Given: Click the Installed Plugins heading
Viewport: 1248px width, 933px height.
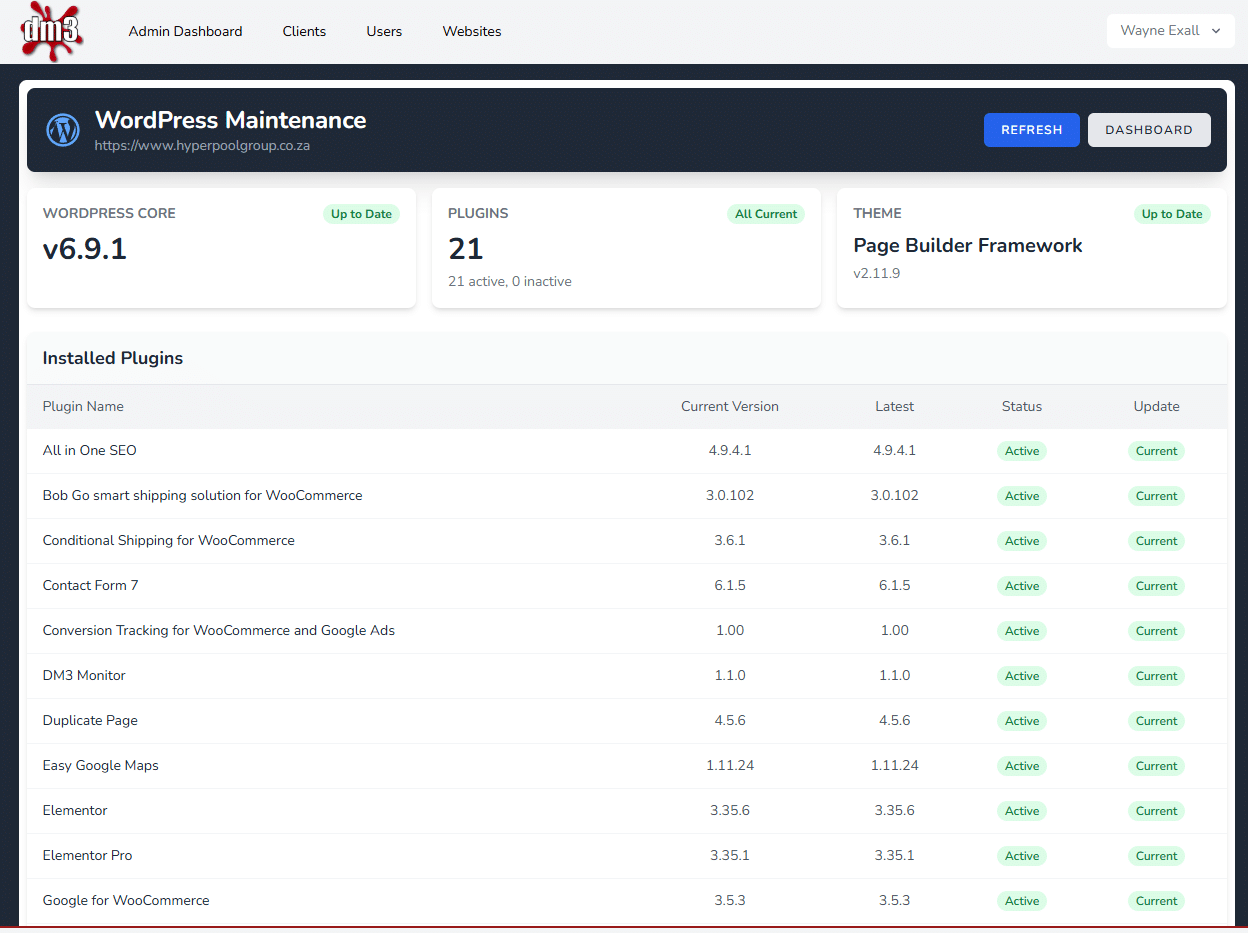Looking at the screenshot, I should tap(113, 358).
